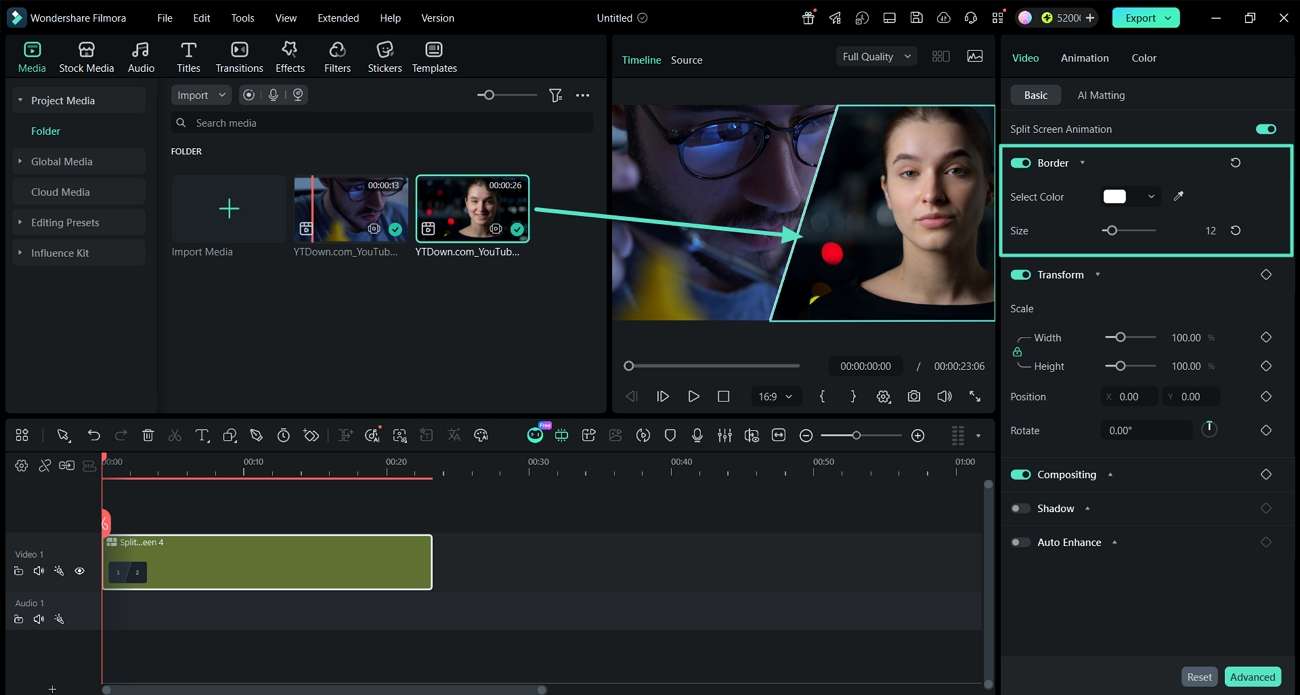Open the Effects panel
The width and height of the screenshot is (1300, 695).
[290, 57]
